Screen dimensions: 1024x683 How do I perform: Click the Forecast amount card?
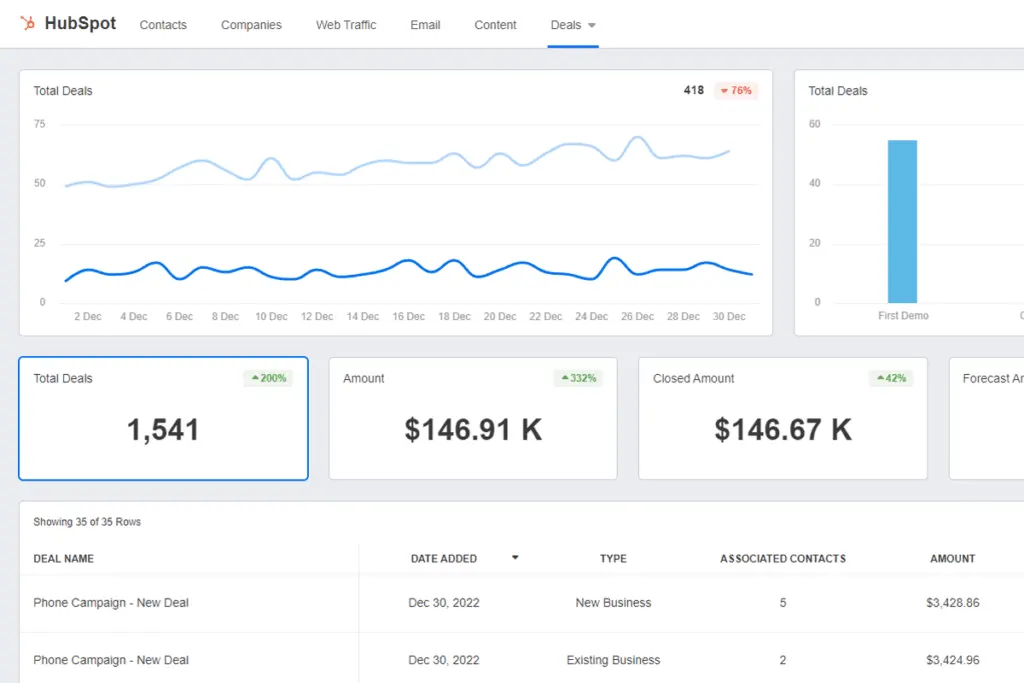987,419
